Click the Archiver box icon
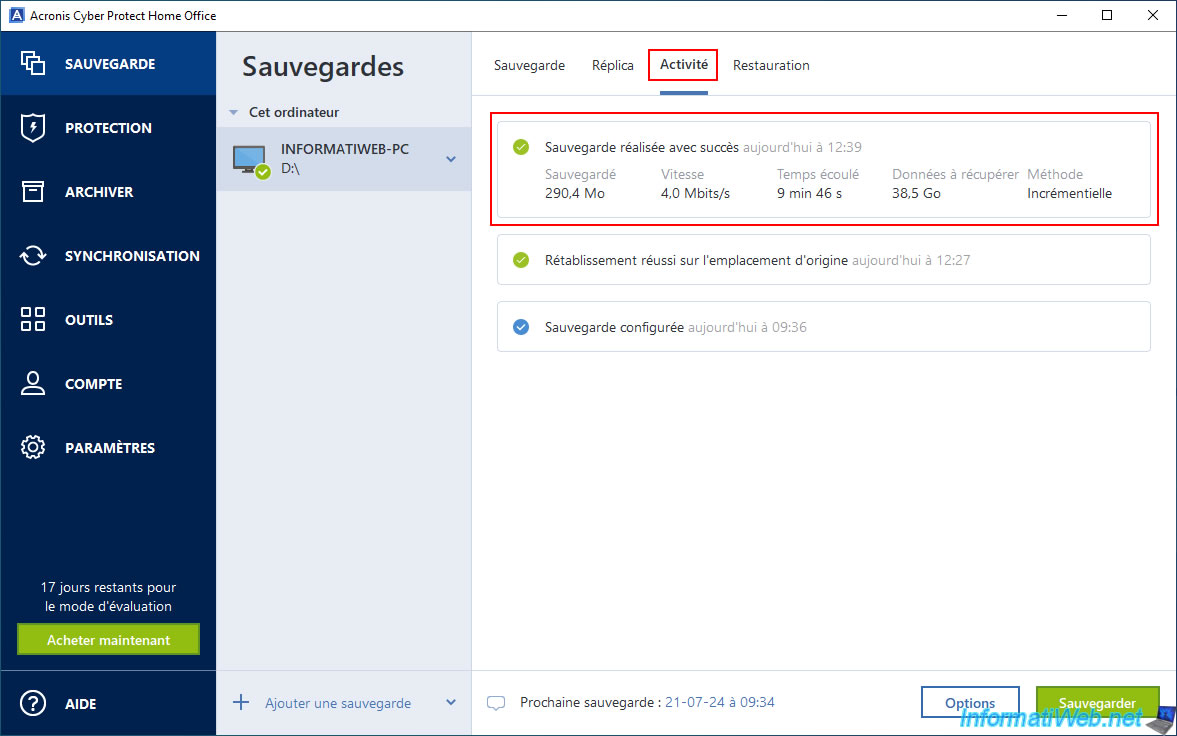The image size is (1177, 736). [32, 192]
